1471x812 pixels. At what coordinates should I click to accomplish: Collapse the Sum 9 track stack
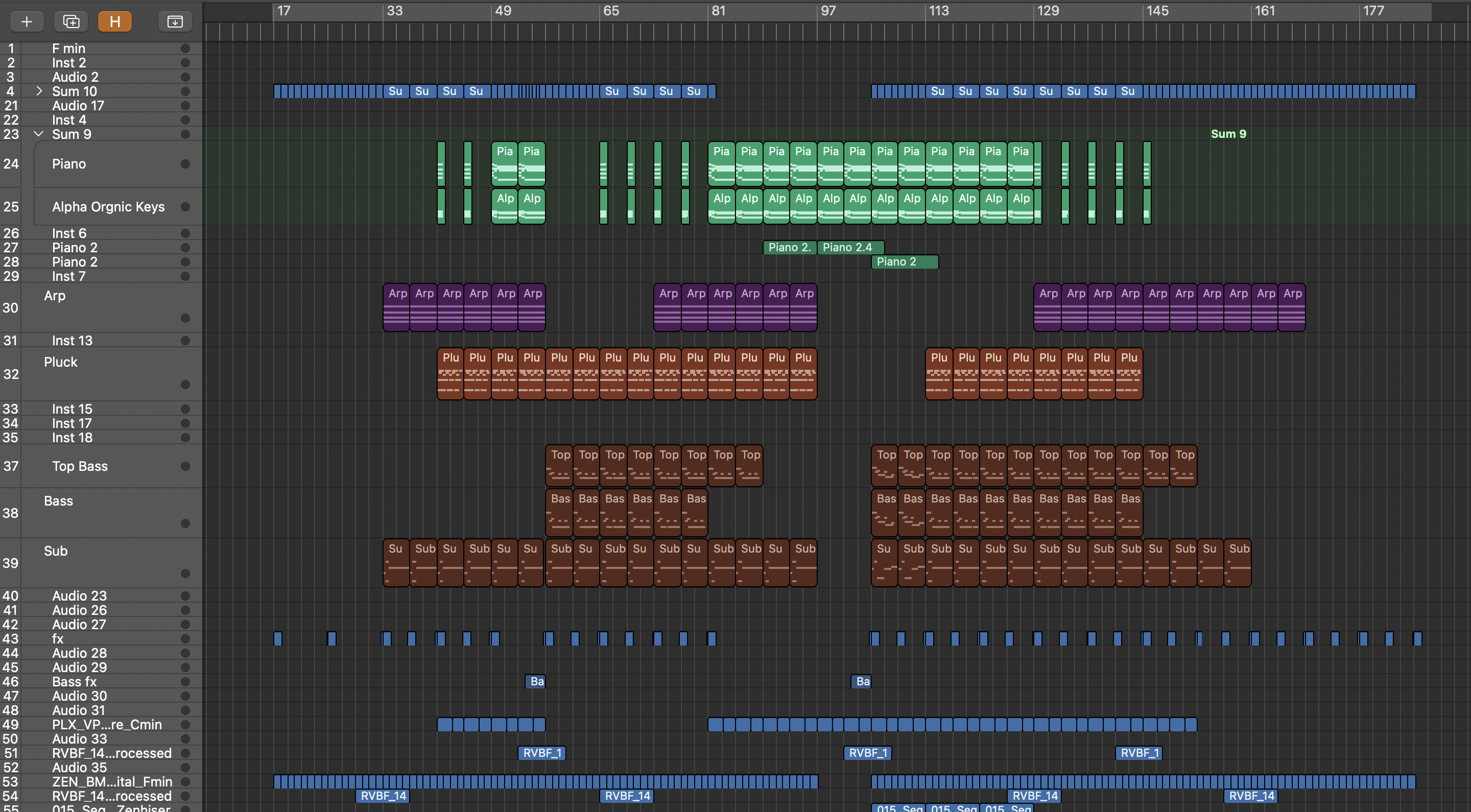pyautogui.click(x=39, y=134)
